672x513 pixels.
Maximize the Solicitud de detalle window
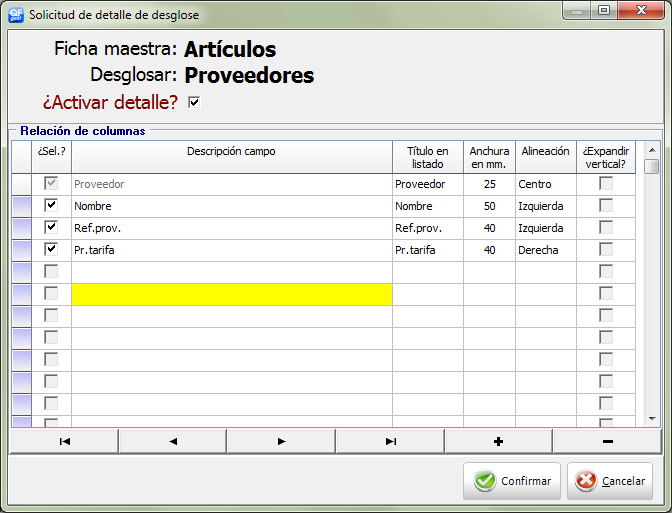604,10
